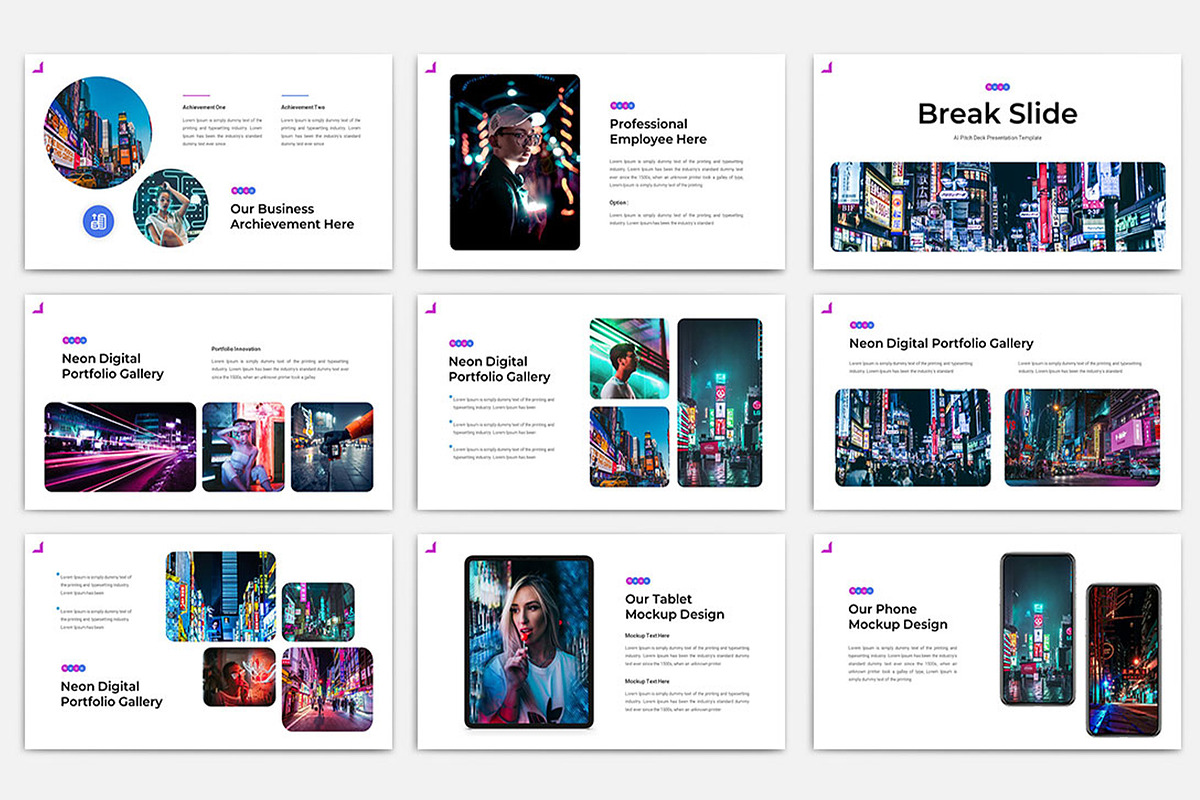Select the lower phone mockup with red alley
The image size is (1200, 800).
1124,659
